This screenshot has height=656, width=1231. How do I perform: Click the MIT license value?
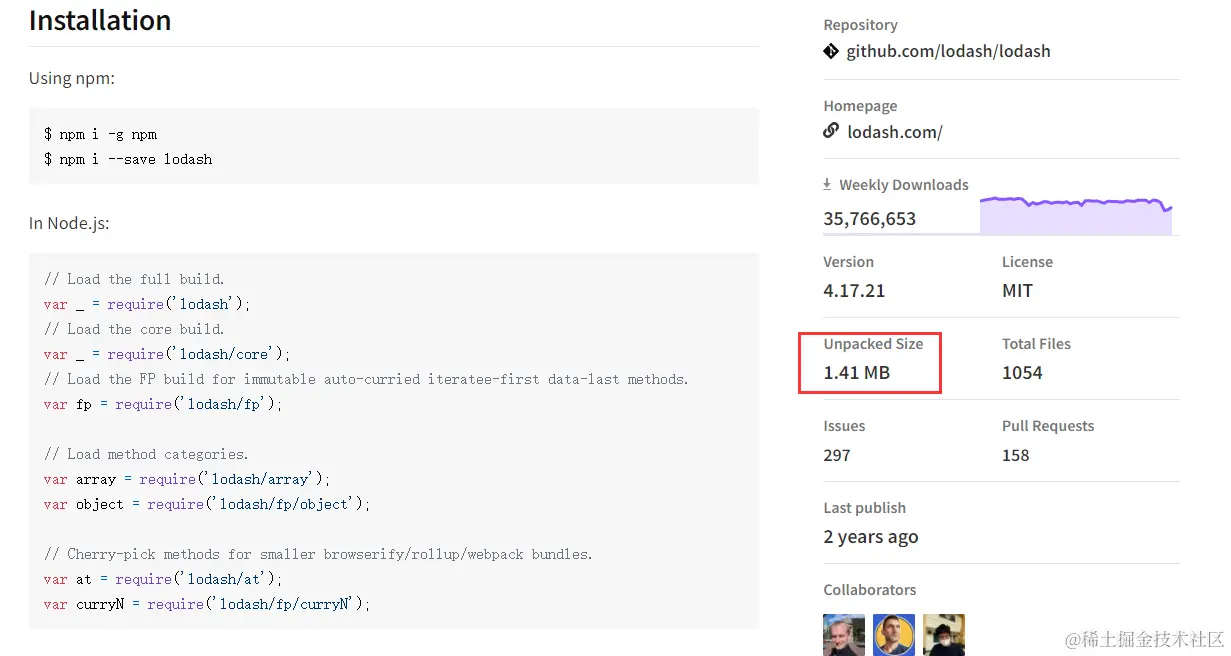[x=1017, y=291]
